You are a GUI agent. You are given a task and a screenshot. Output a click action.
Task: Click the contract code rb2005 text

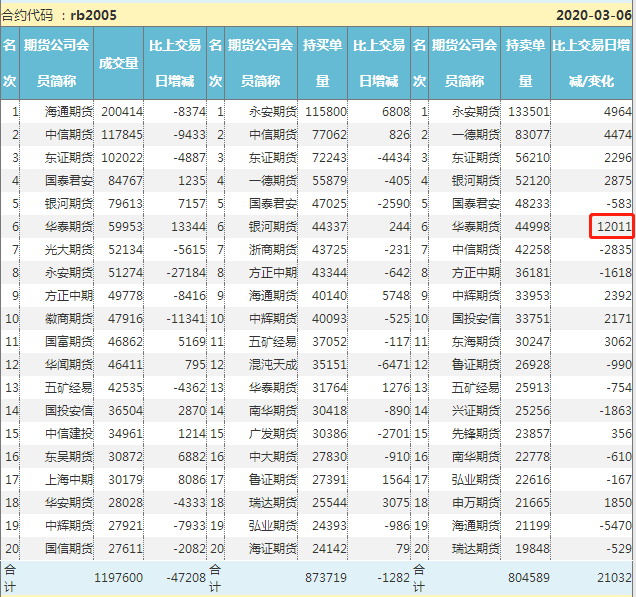pyautogui.click(x=94, y=15)
